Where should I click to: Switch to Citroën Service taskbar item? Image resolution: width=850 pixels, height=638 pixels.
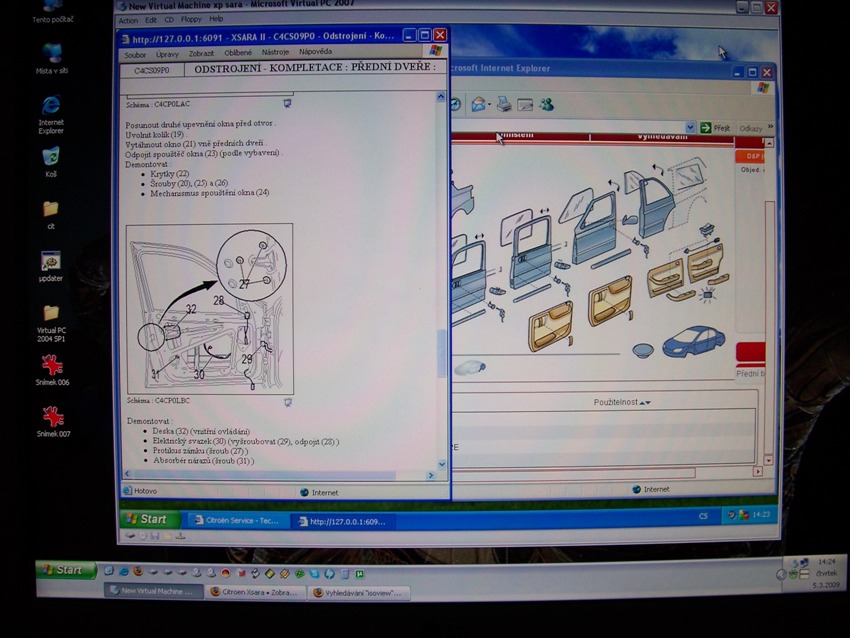coord(236,521)
